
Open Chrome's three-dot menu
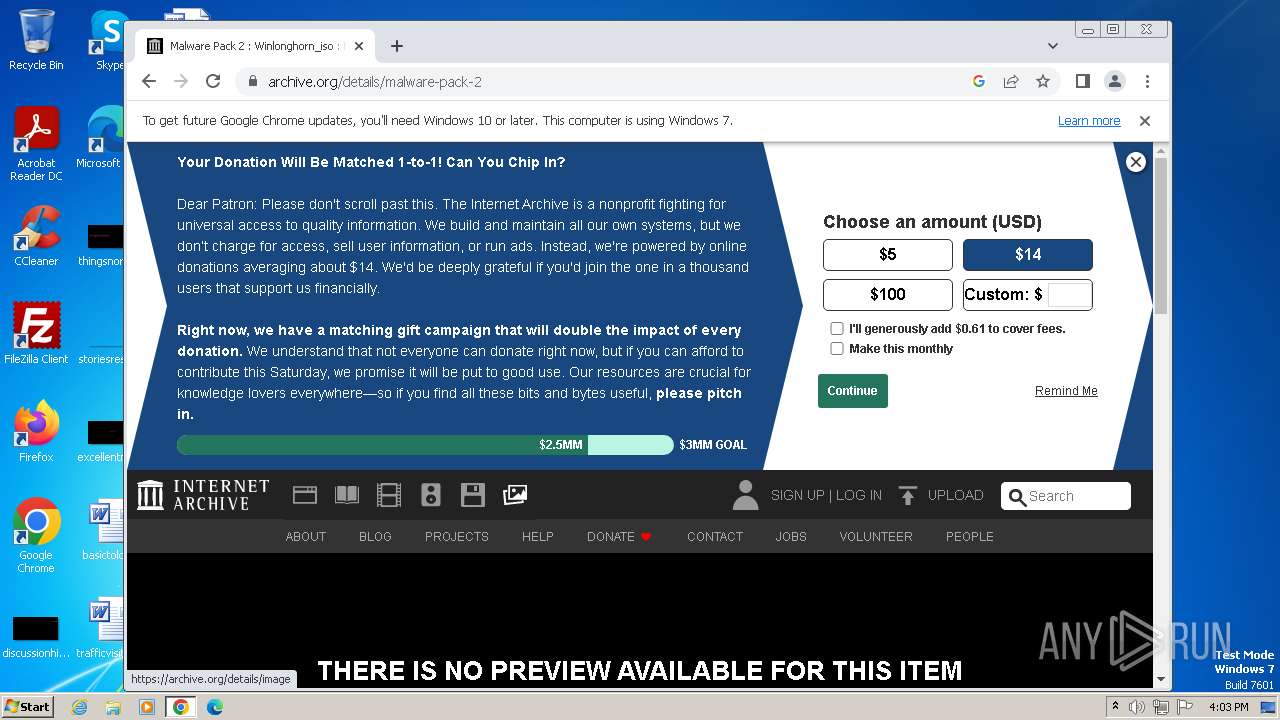click(1147, 82)
